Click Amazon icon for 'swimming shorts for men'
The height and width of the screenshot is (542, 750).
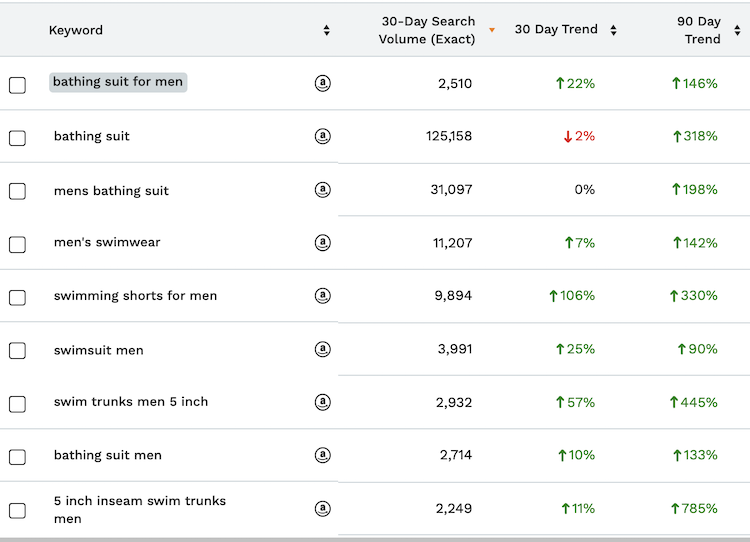tap(322, 296)
